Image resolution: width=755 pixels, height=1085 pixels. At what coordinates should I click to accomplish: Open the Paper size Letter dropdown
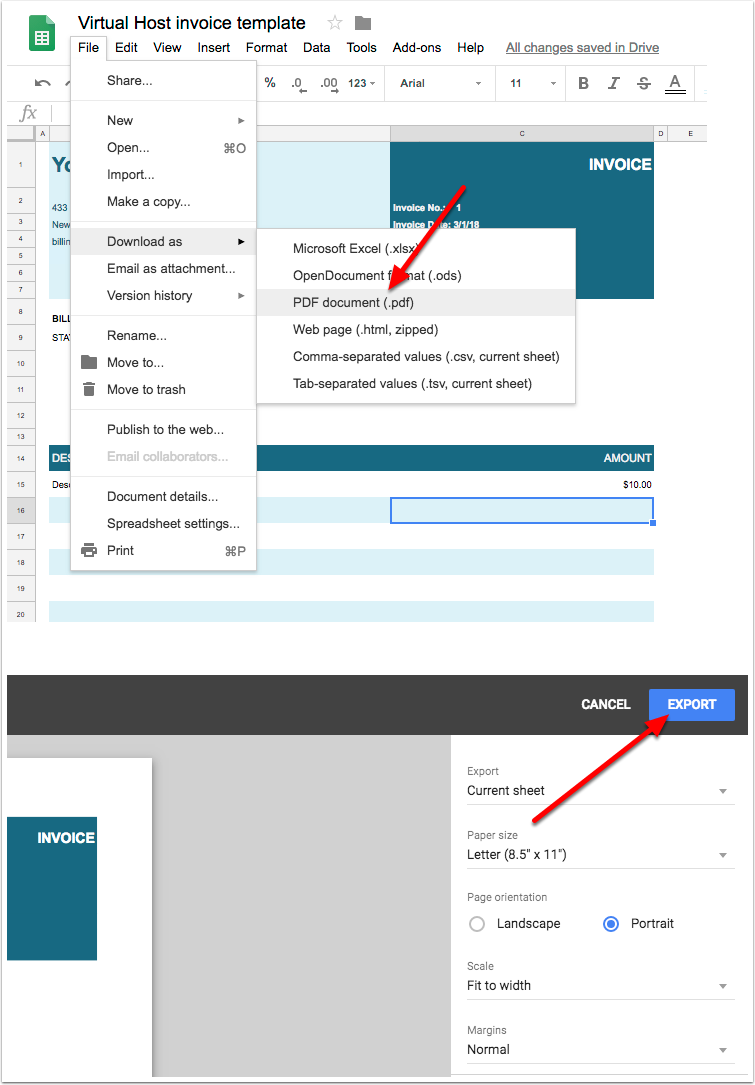click(x=600, y=855)
